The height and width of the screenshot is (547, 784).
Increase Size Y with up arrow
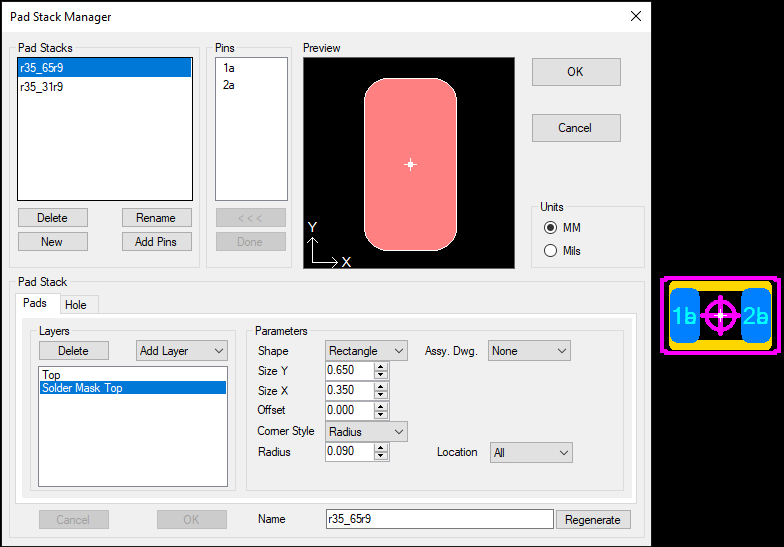tap(381, 366)
